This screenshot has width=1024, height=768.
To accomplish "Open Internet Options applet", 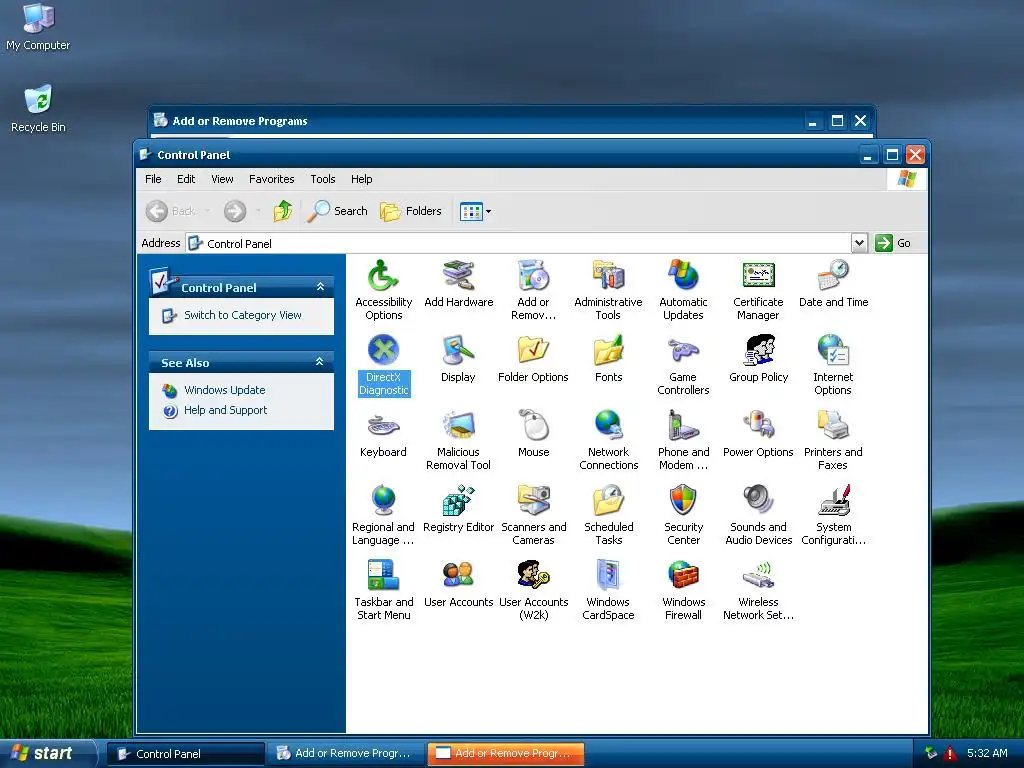I will 833,364.
